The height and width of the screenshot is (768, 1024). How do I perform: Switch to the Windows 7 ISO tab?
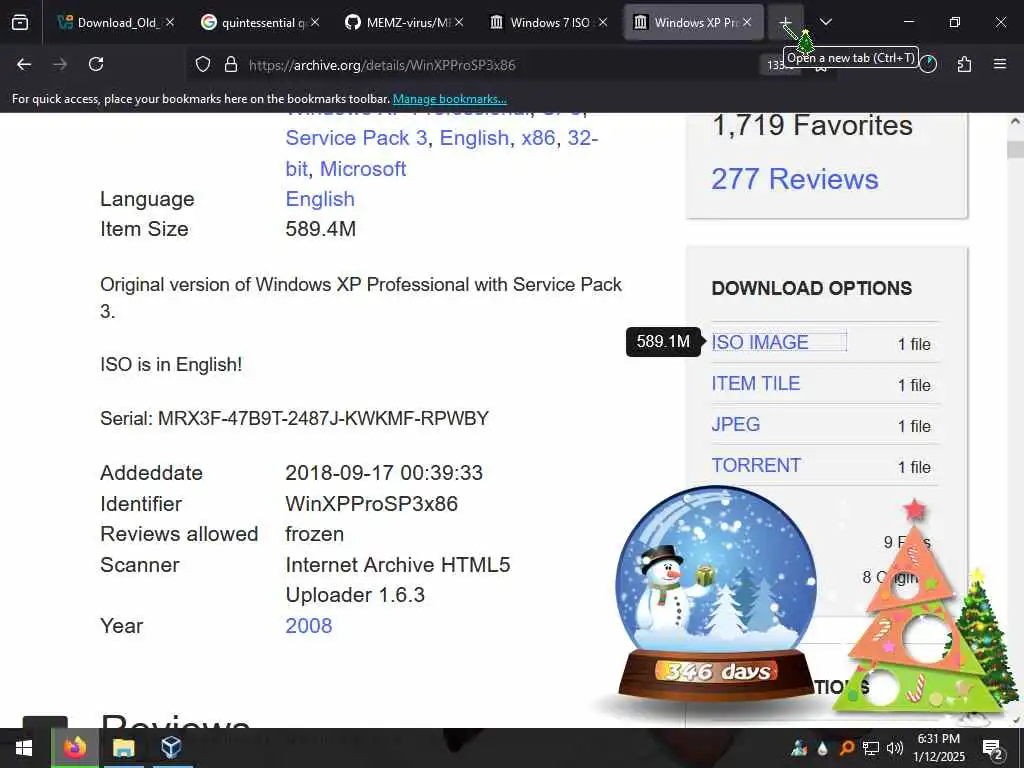pos(549,22)
